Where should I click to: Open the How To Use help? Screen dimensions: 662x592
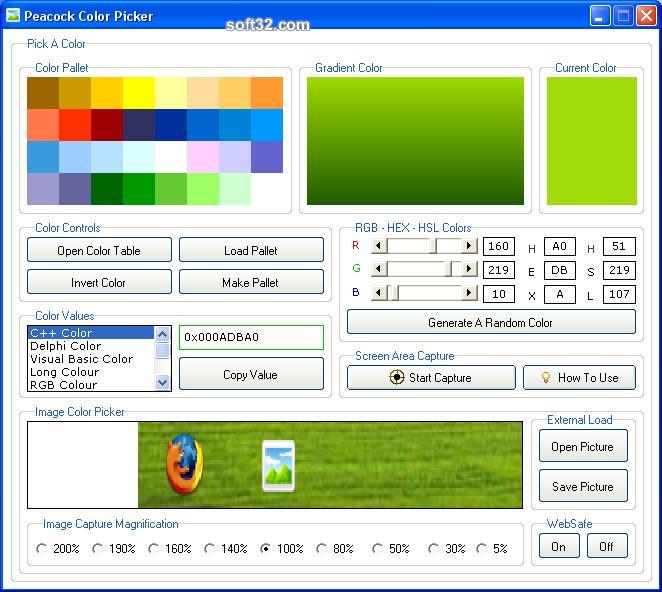click(579, 377)
